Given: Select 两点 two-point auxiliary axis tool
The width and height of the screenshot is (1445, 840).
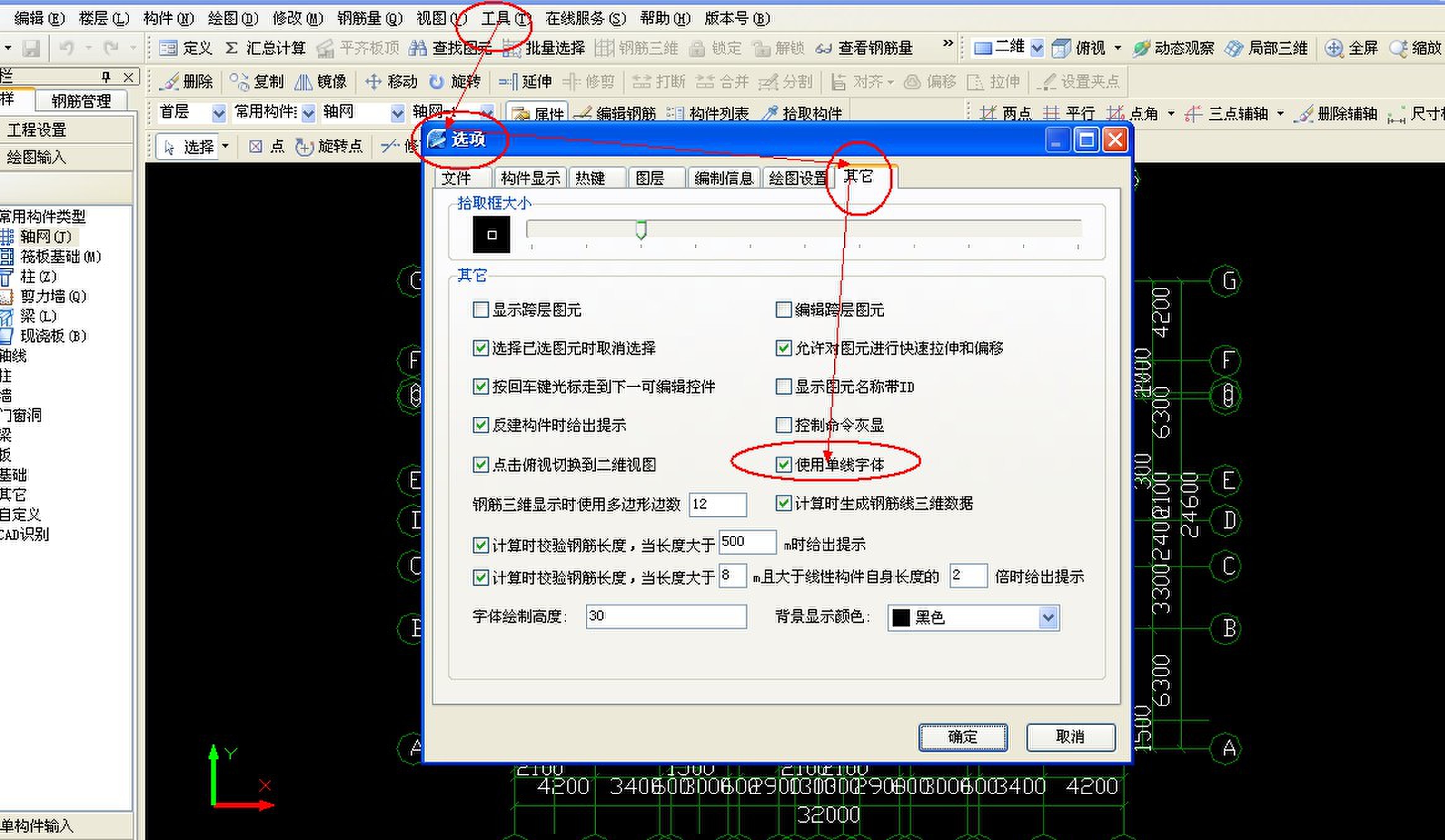Looking at the screenshot, I should point(1005,114).
